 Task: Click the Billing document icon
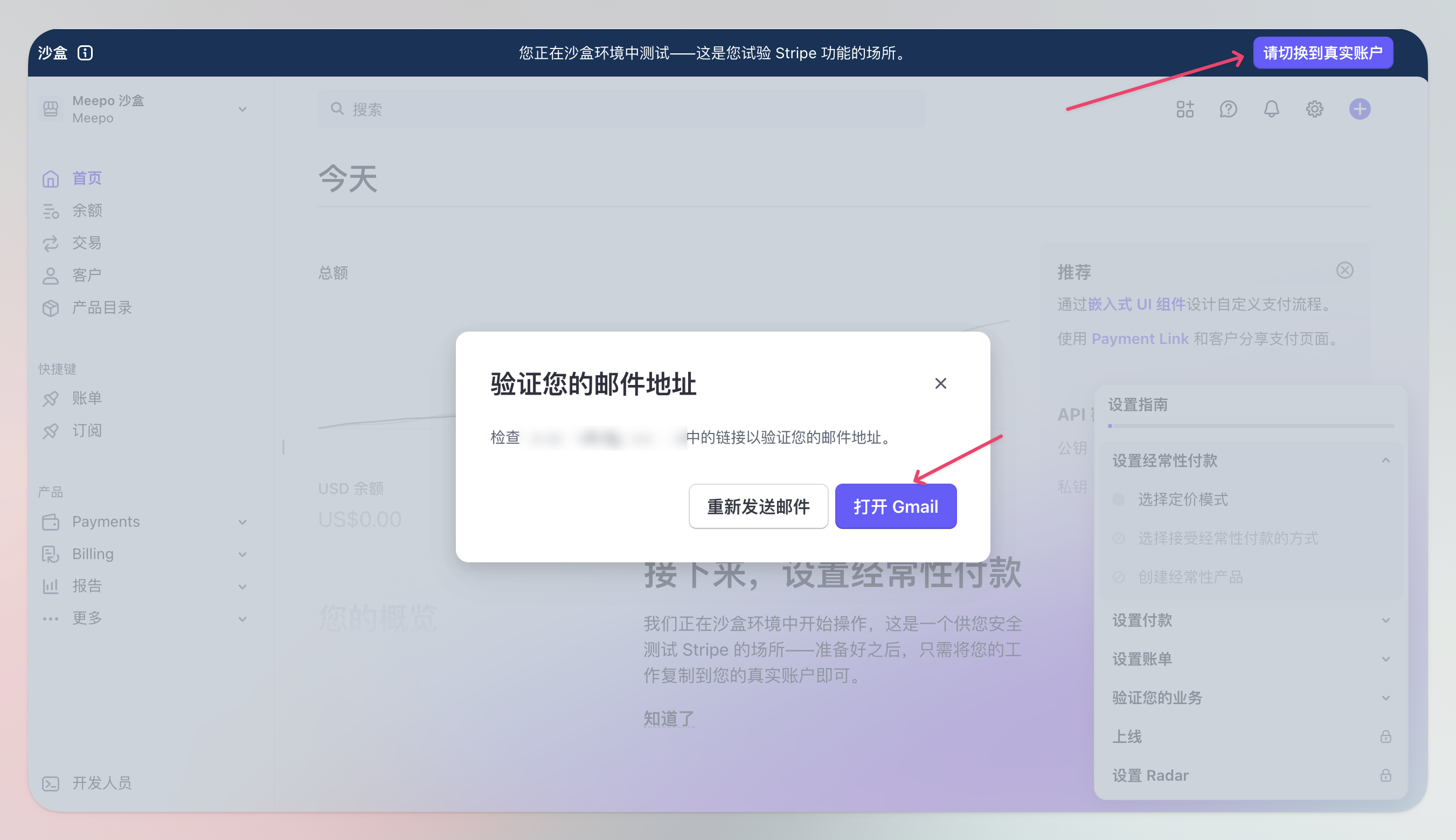coord(51,554)
